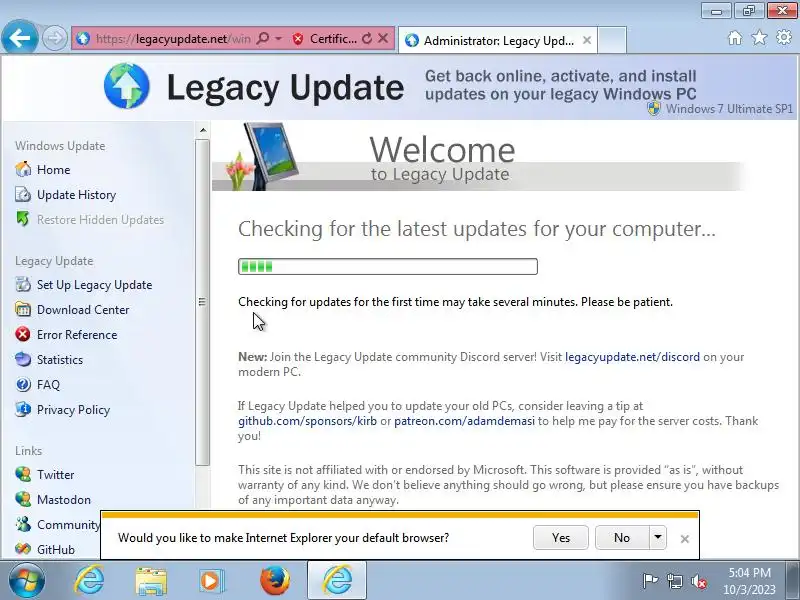Viewport: 800px width, 600px height.
Task: Click the Update History clock icon
Action: [x=23, y=194]
